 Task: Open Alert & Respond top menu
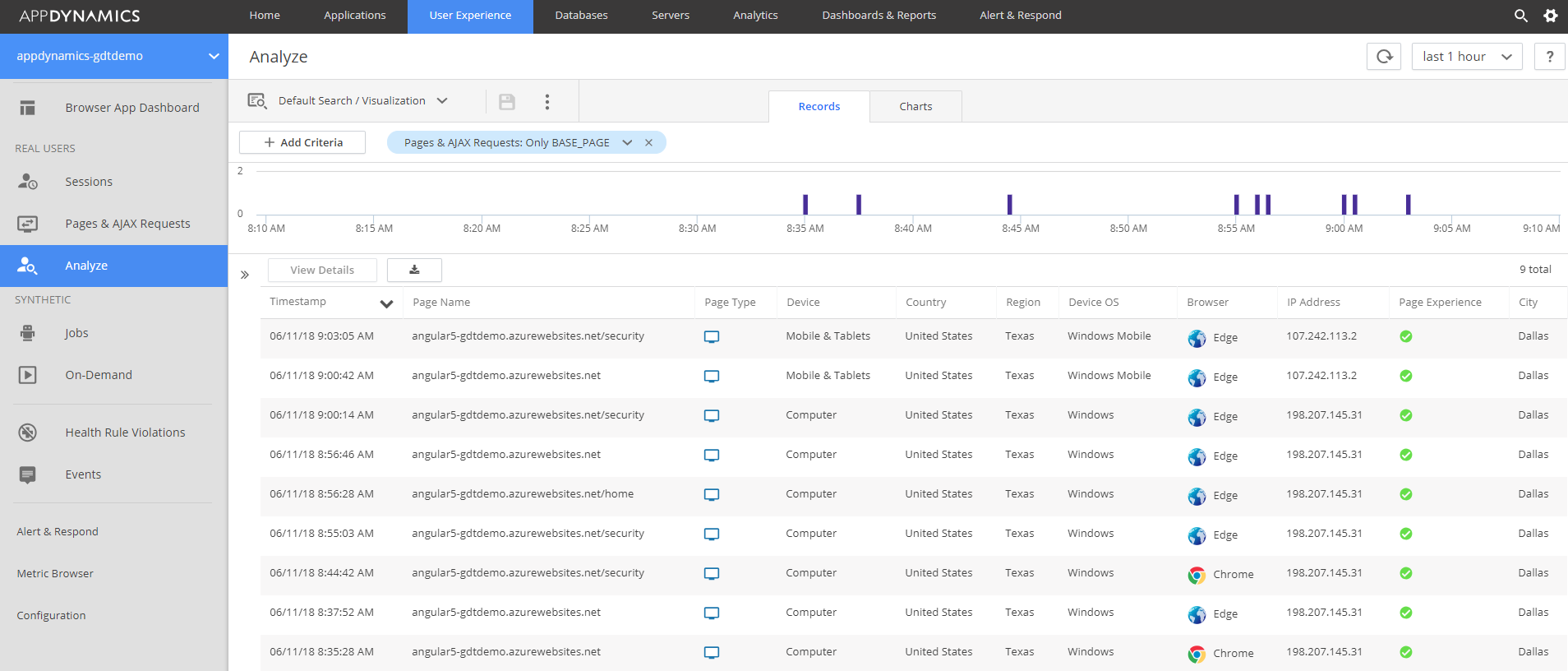1021,16
